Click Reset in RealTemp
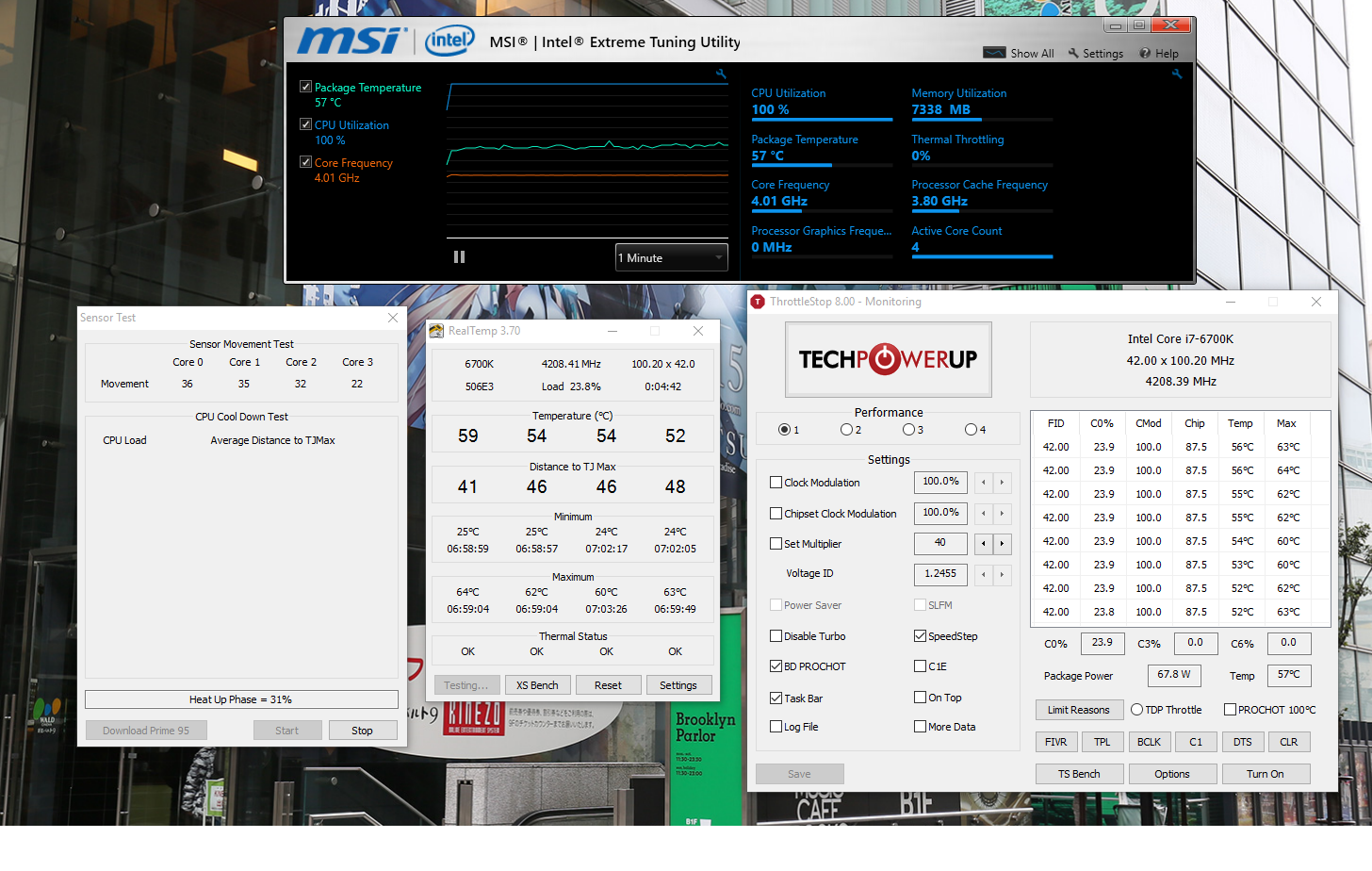1372x871 pixels. point(608,685)
